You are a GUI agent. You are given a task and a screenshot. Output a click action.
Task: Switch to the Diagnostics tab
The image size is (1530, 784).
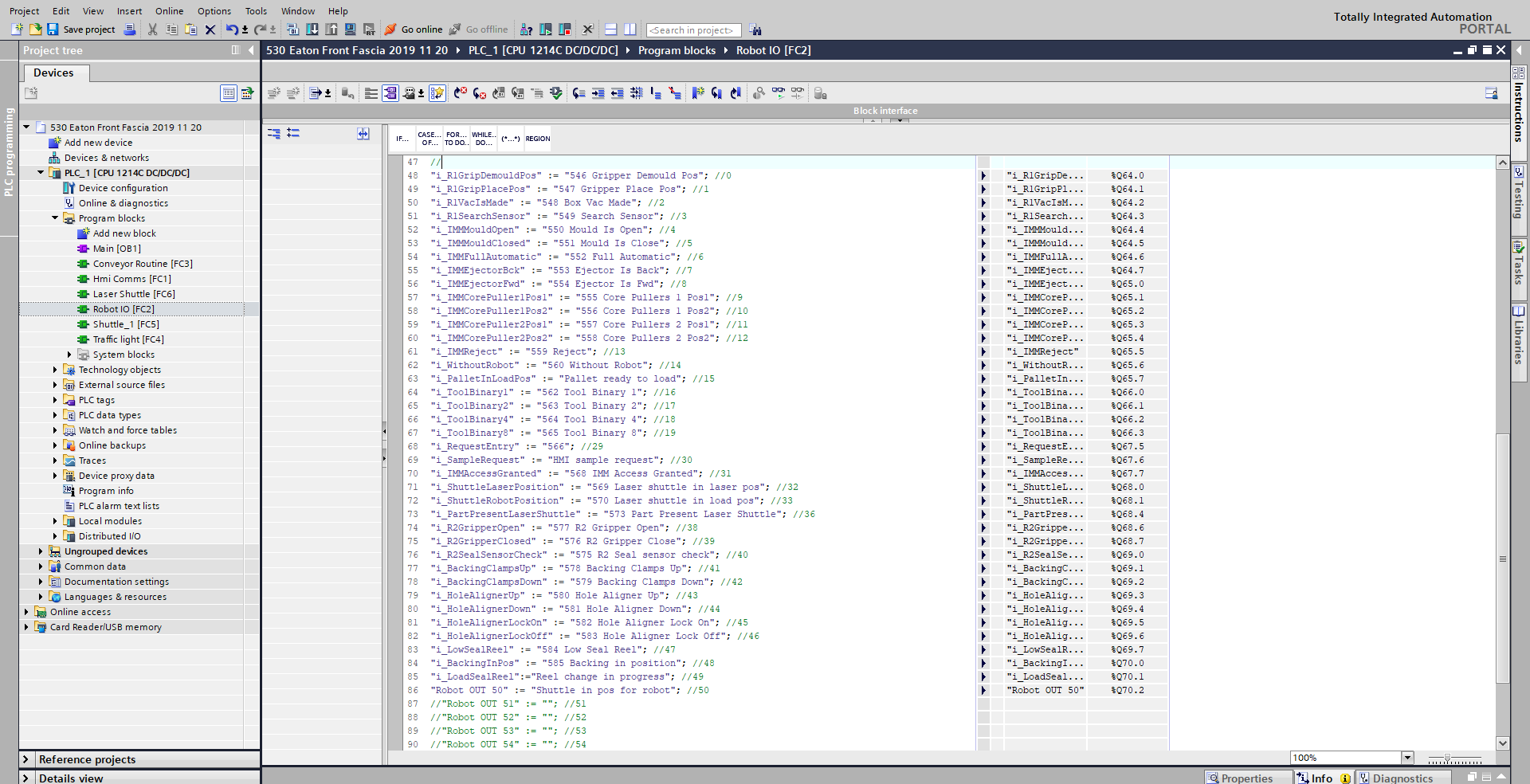pos(1402,778)
